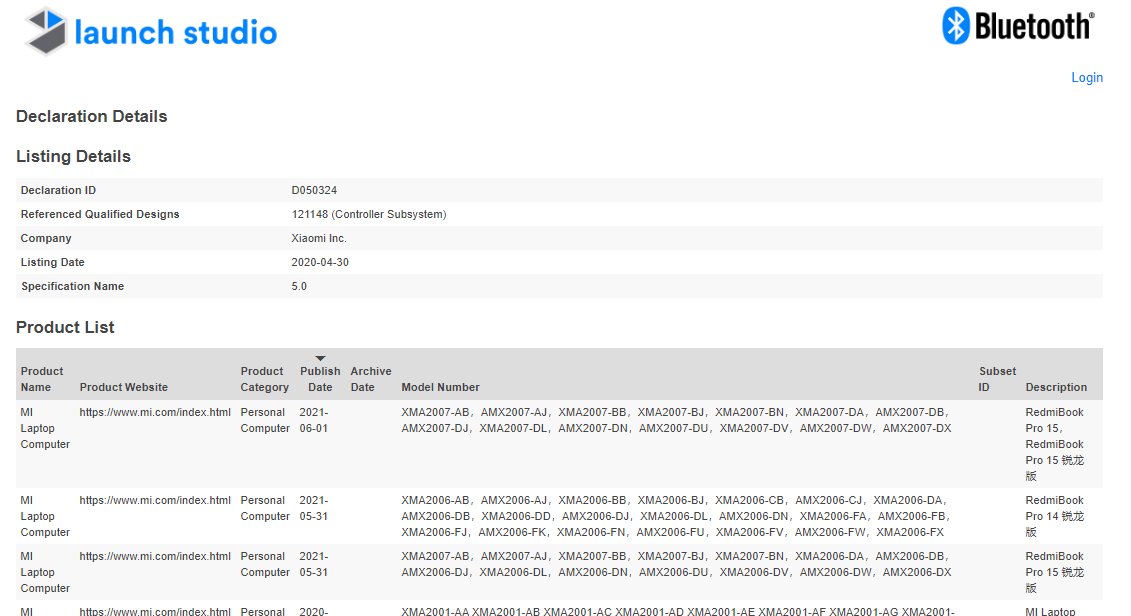
Task: Click the Publish Date sort arrow
Action: coord(320,358)
